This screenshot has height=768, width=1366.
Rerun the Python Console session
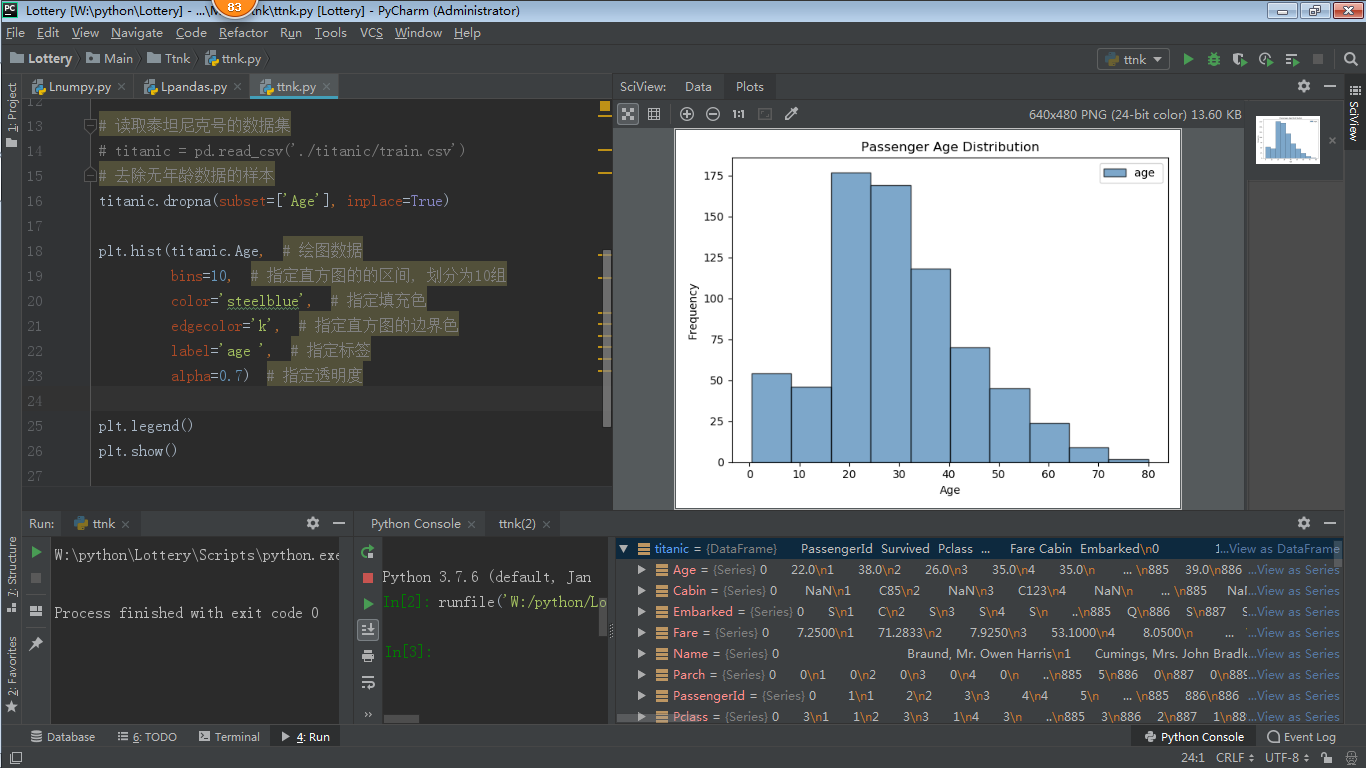[368, 552]
